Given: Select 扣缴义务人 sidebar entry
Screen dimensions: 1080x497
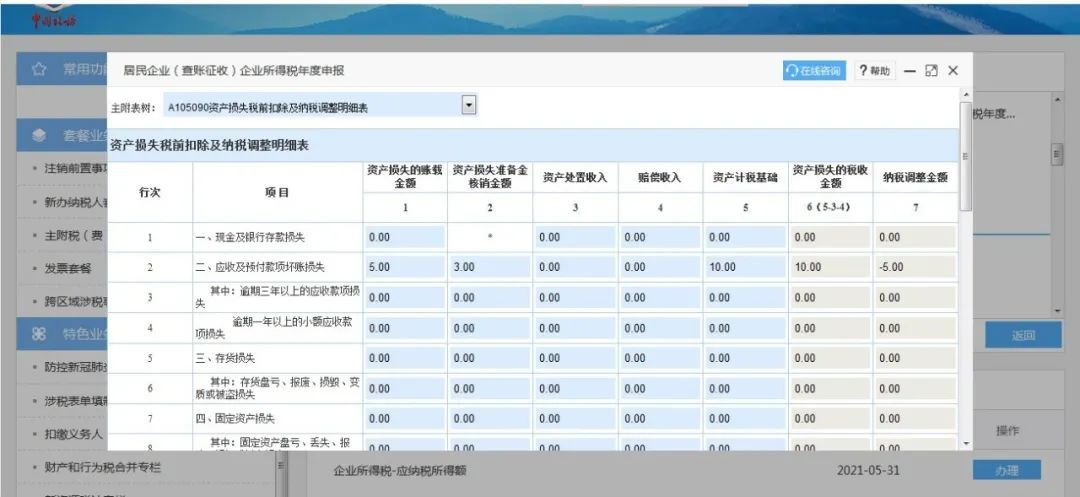Looking at the screenshot, I should (74, 434).
